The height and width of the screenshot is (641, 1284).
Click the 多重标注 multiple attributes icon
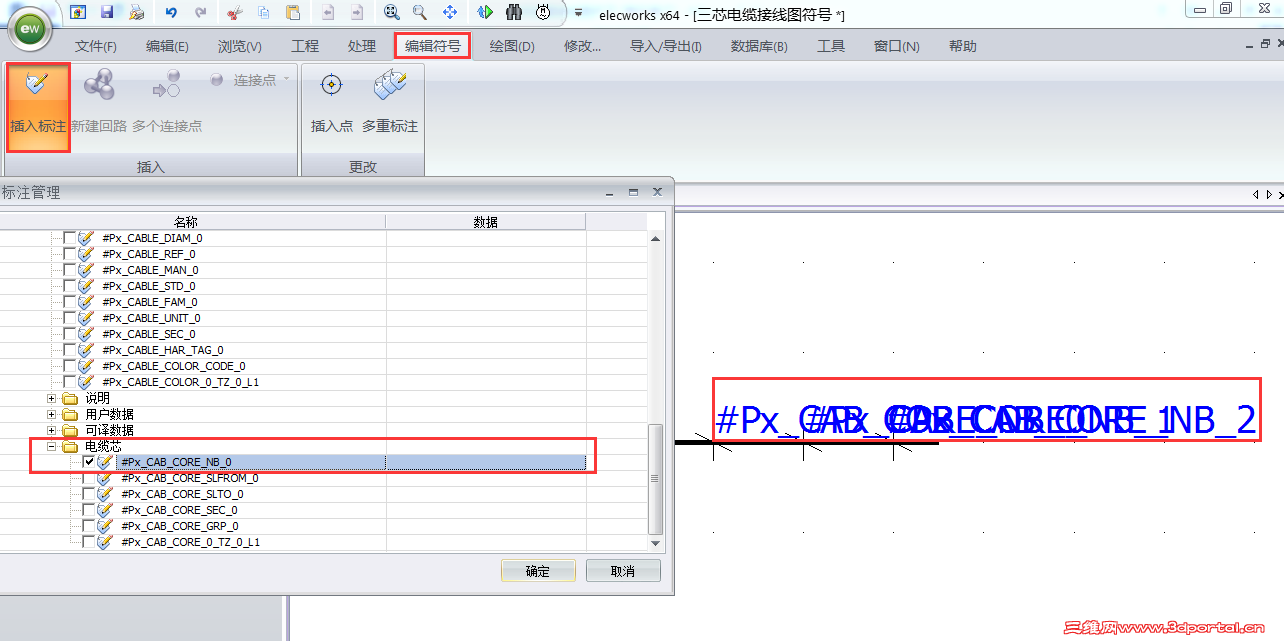coord(390,86)
